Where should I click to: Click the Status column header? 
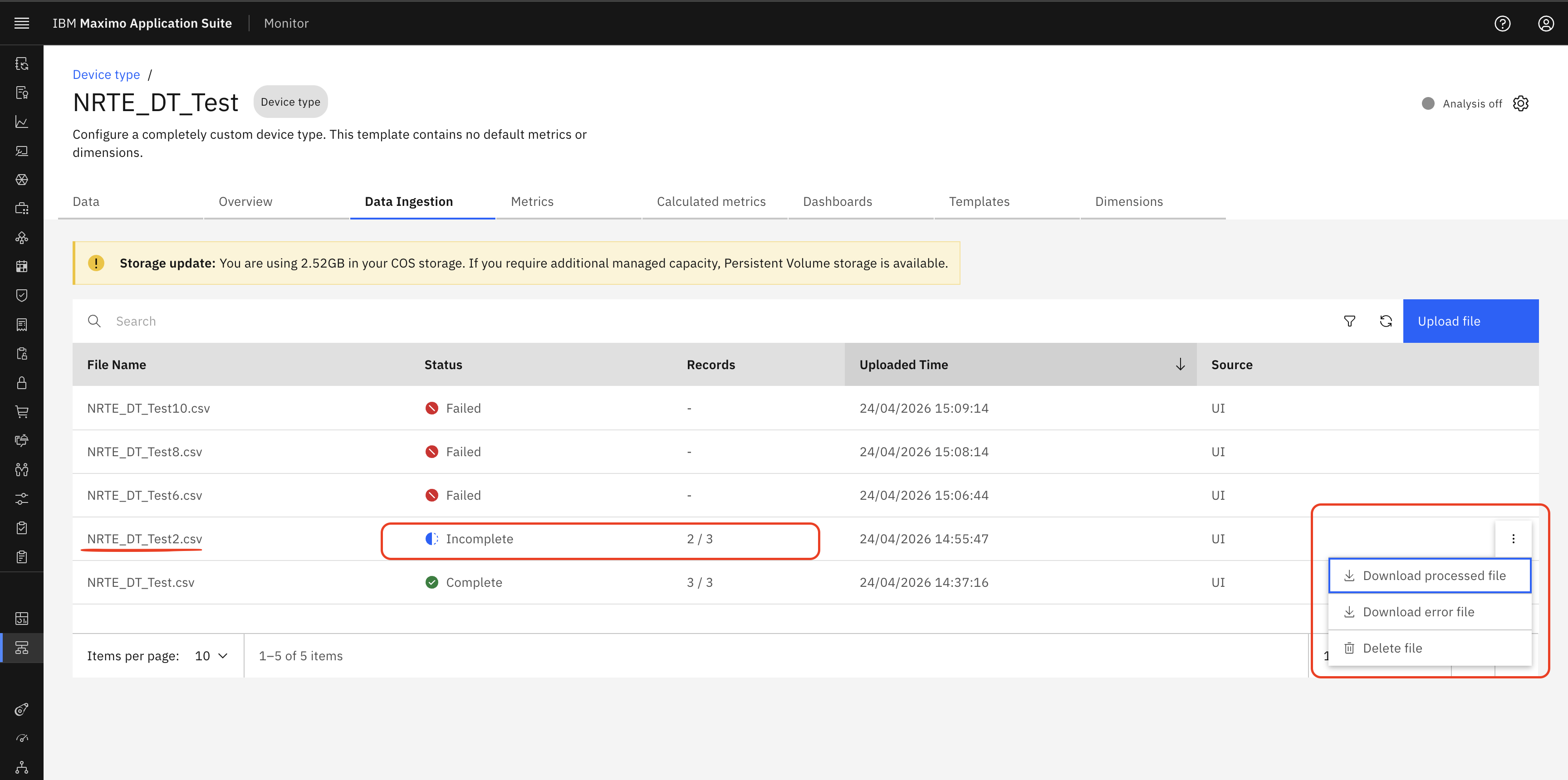click(443, 365)
